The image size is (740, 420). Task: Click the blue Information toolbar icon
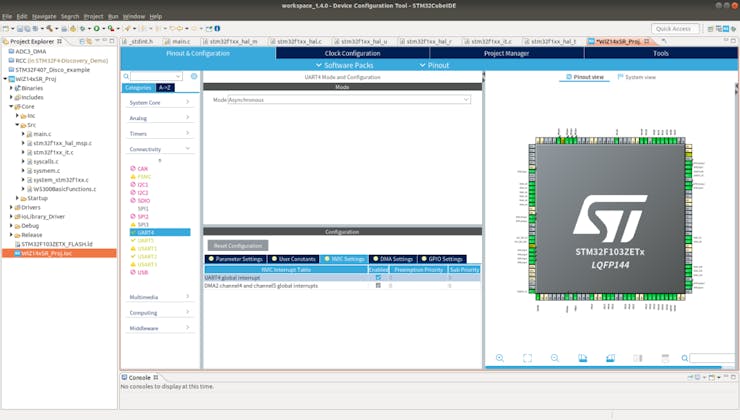click(x=218, y=28)
